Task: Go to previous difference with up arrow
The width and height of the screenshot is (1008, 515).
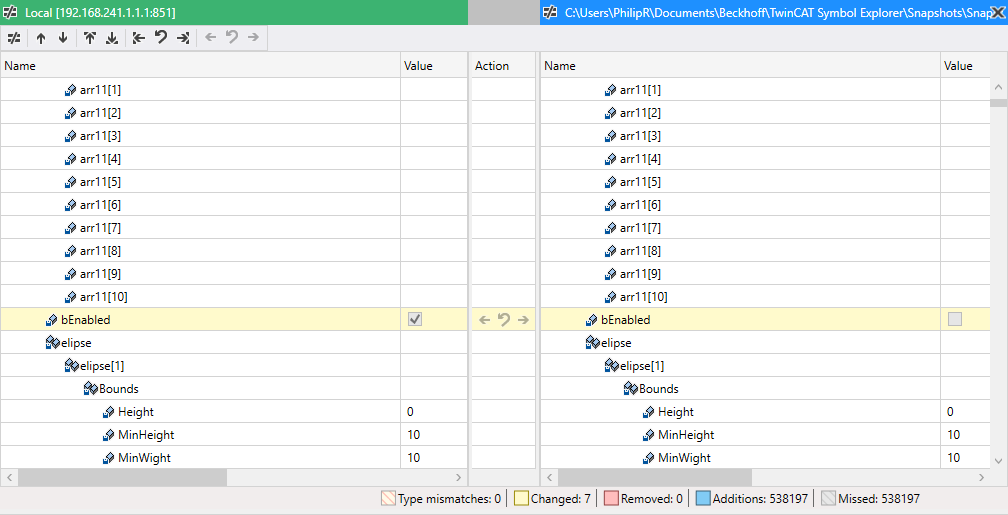Action: pyautogui.click(x=40, y=38)
